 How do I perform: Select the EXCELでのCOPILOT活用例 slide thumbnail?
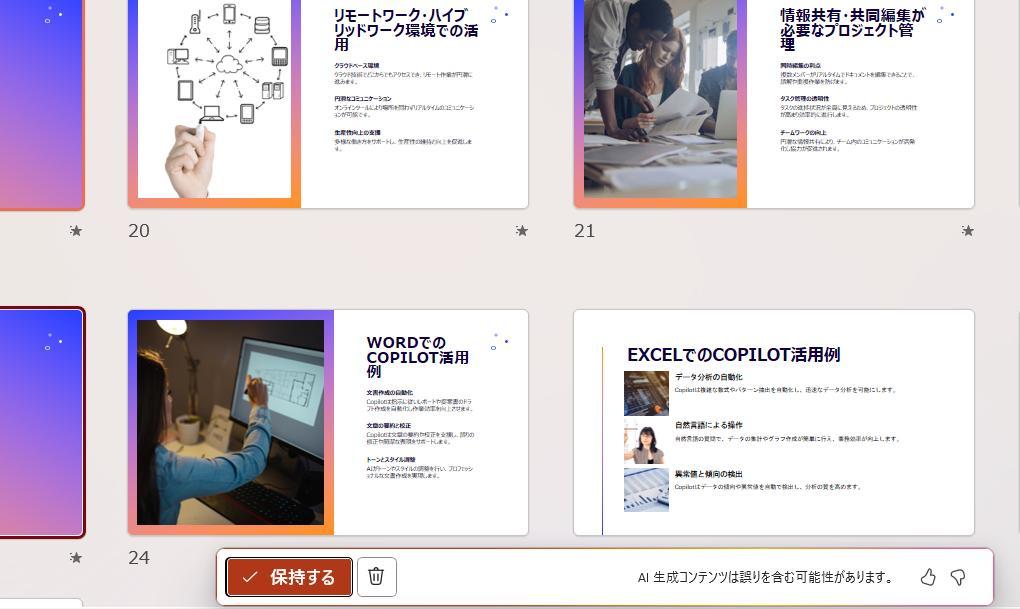774,422
